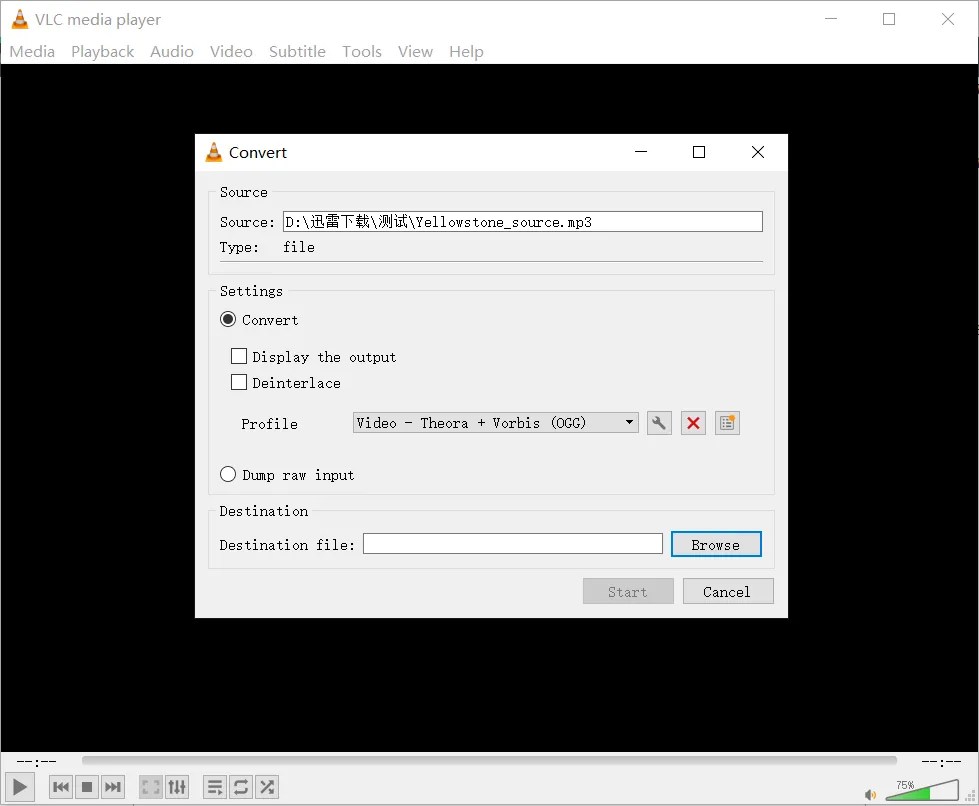Cancel the Convert dialog

click(x=727, y=591)
